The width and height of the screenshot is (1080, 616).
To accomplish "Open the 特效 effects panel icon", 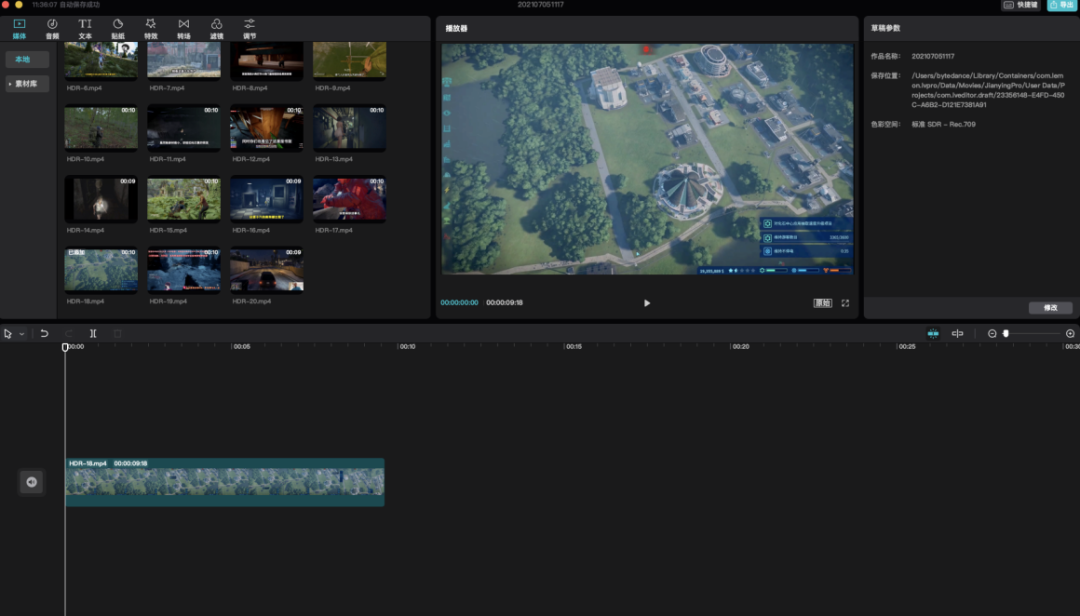I will (x=151, y=28).
